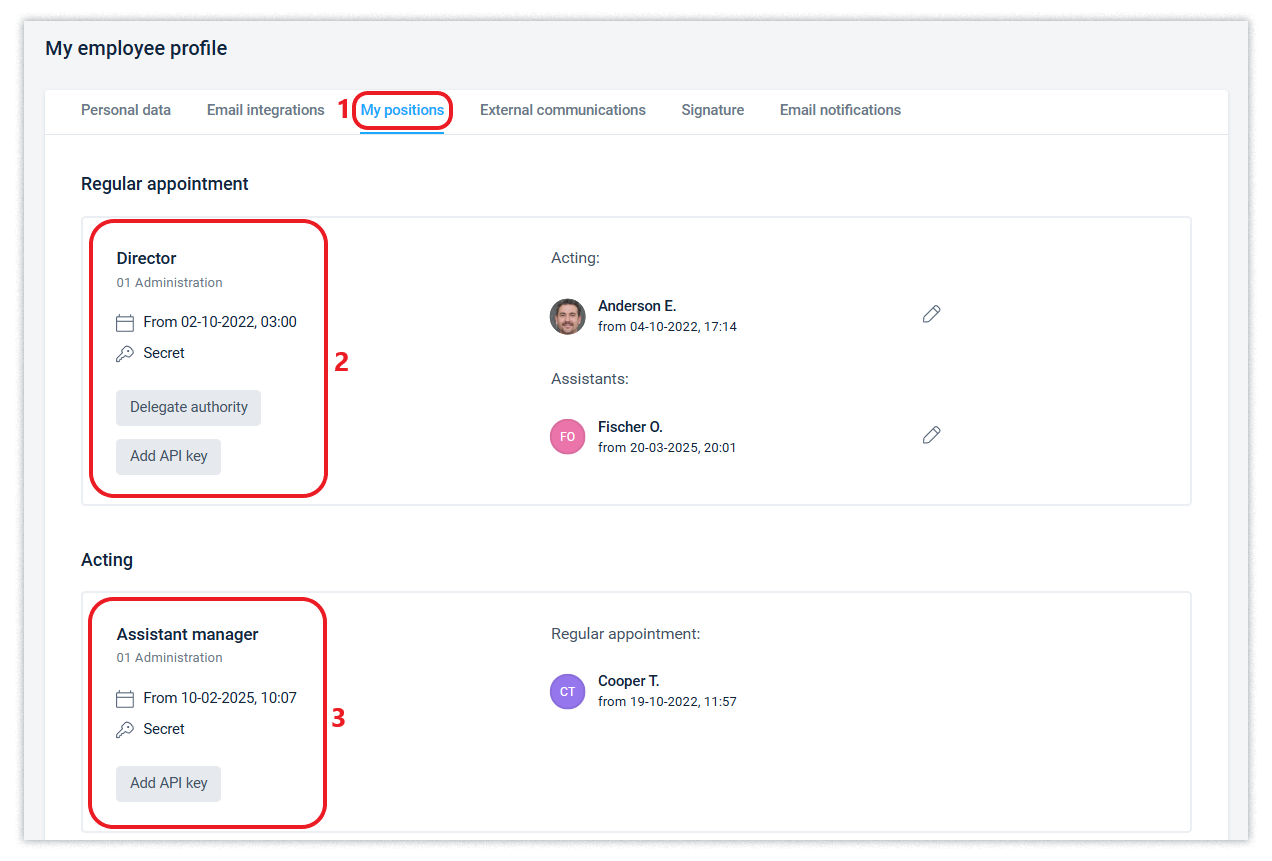
Task: Click the pencil edit icon for Fischer O.
Action: (x=931, y=435)
